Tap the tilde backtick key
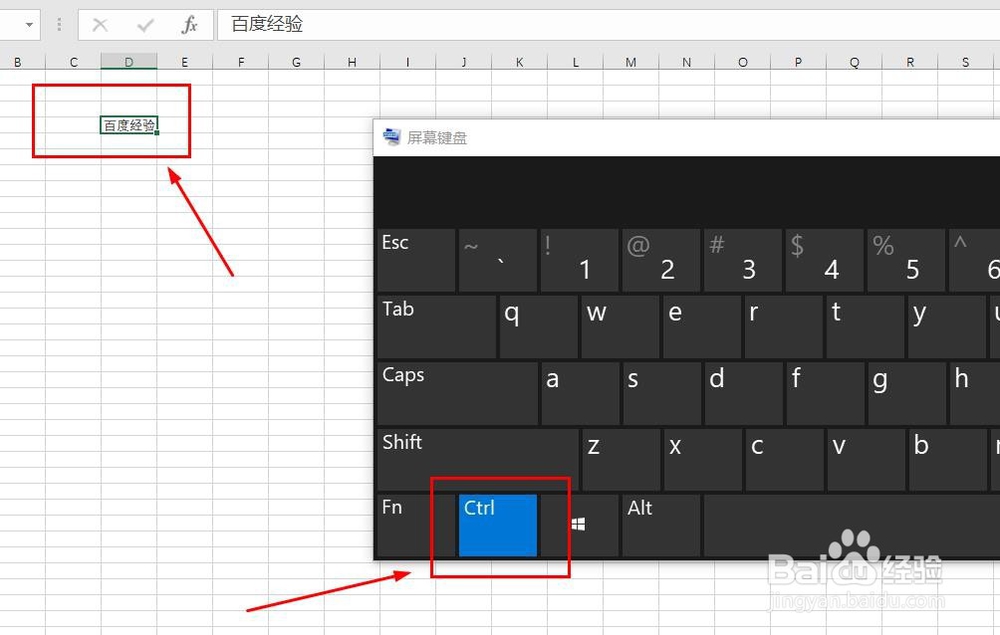This screenshot has height=635, width=1000. (497, 260)
